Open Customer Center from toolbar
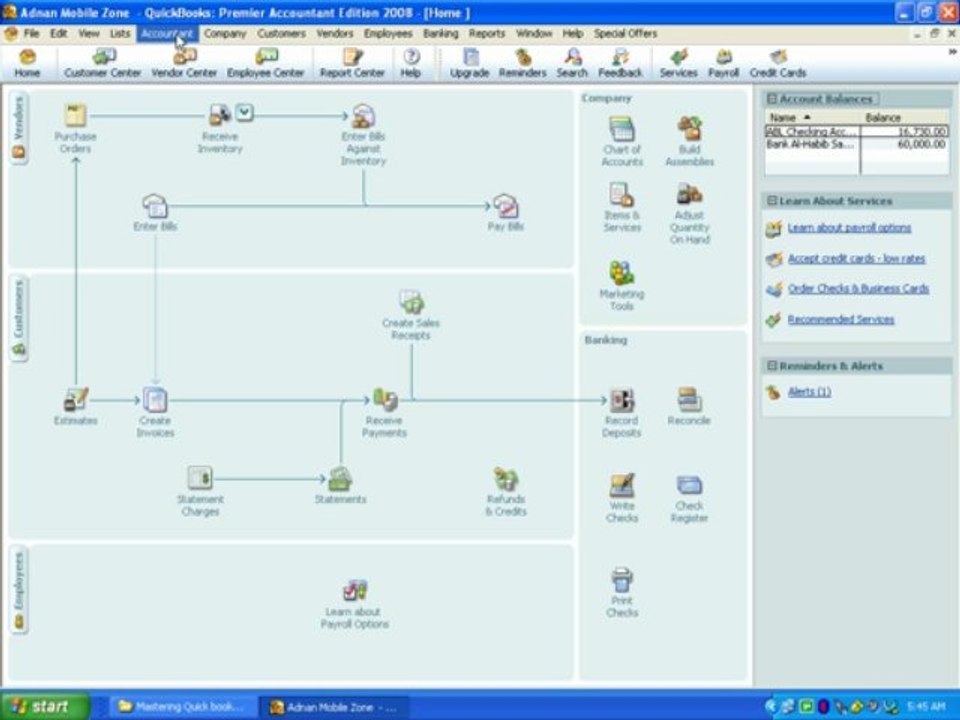The width and height of the screenshot is (960, 720). [x=103, y=64]
